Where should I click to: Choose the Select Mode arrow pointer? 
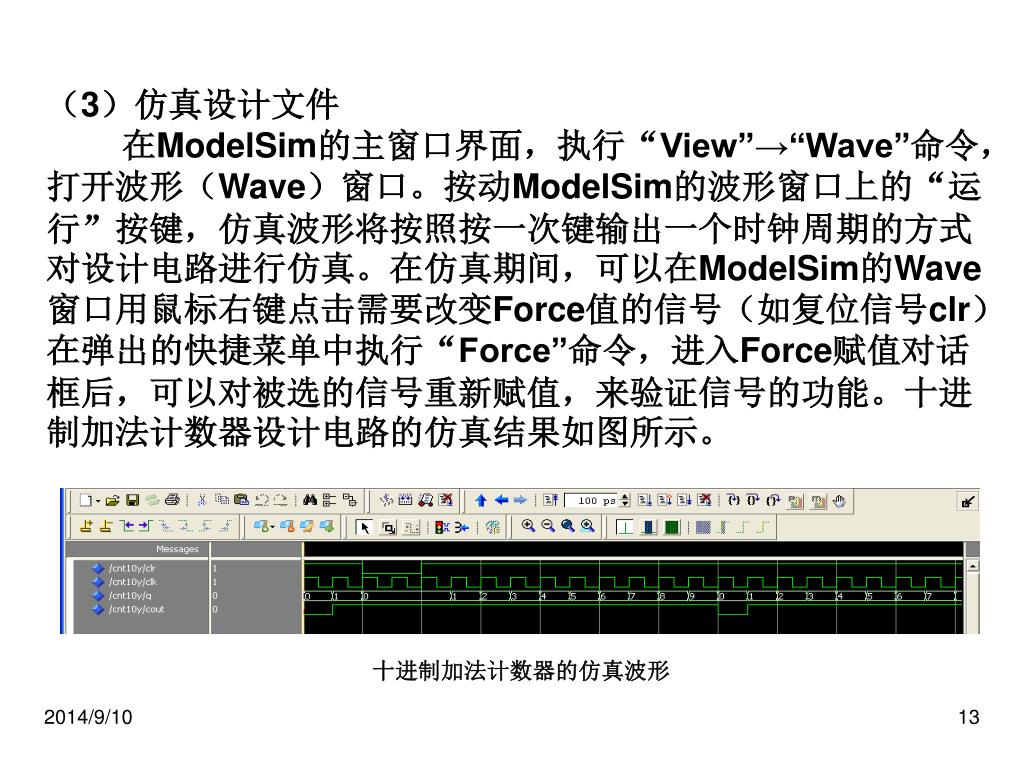pos(364,526)
